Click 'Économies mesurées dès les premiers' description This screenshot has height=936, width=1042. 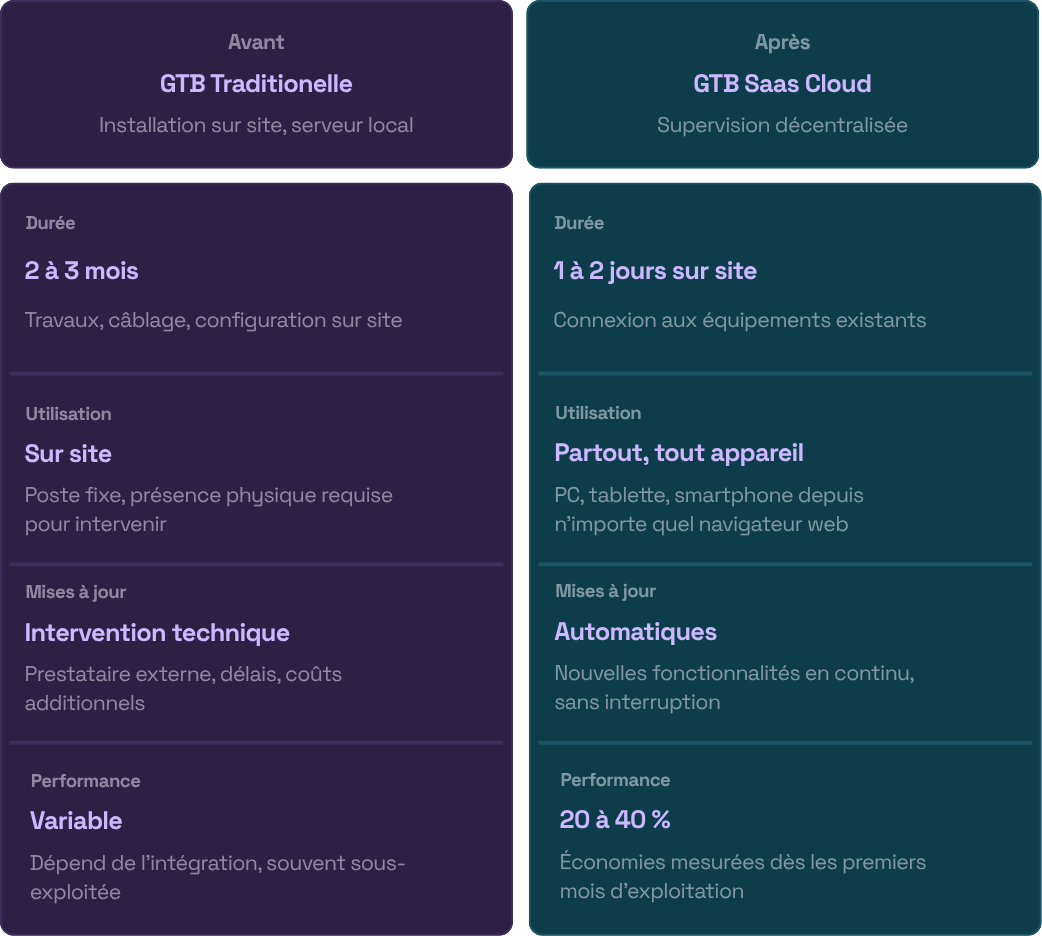[x=742, y=862]
